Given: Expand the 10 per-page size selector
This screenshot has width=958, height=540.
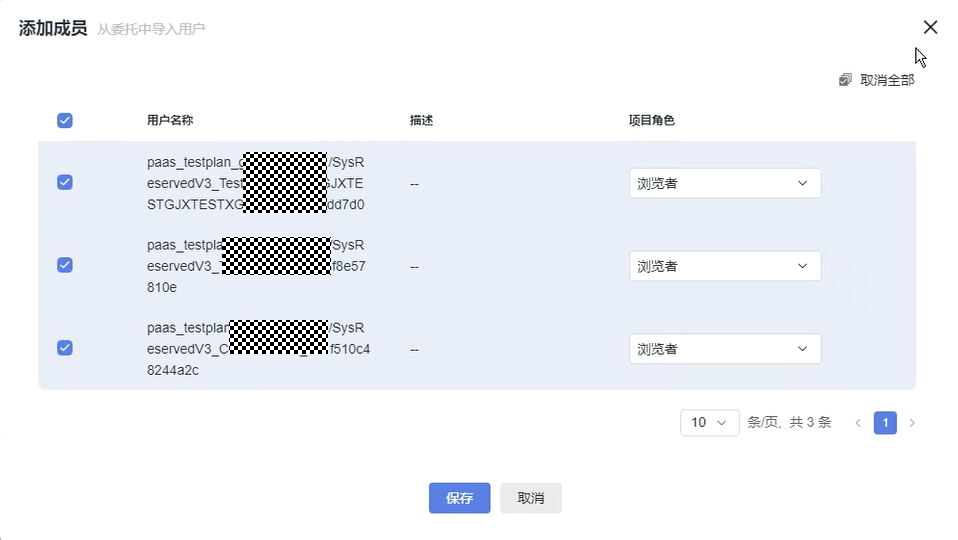Looking at the screenshot, I should [x=709, y=423].
